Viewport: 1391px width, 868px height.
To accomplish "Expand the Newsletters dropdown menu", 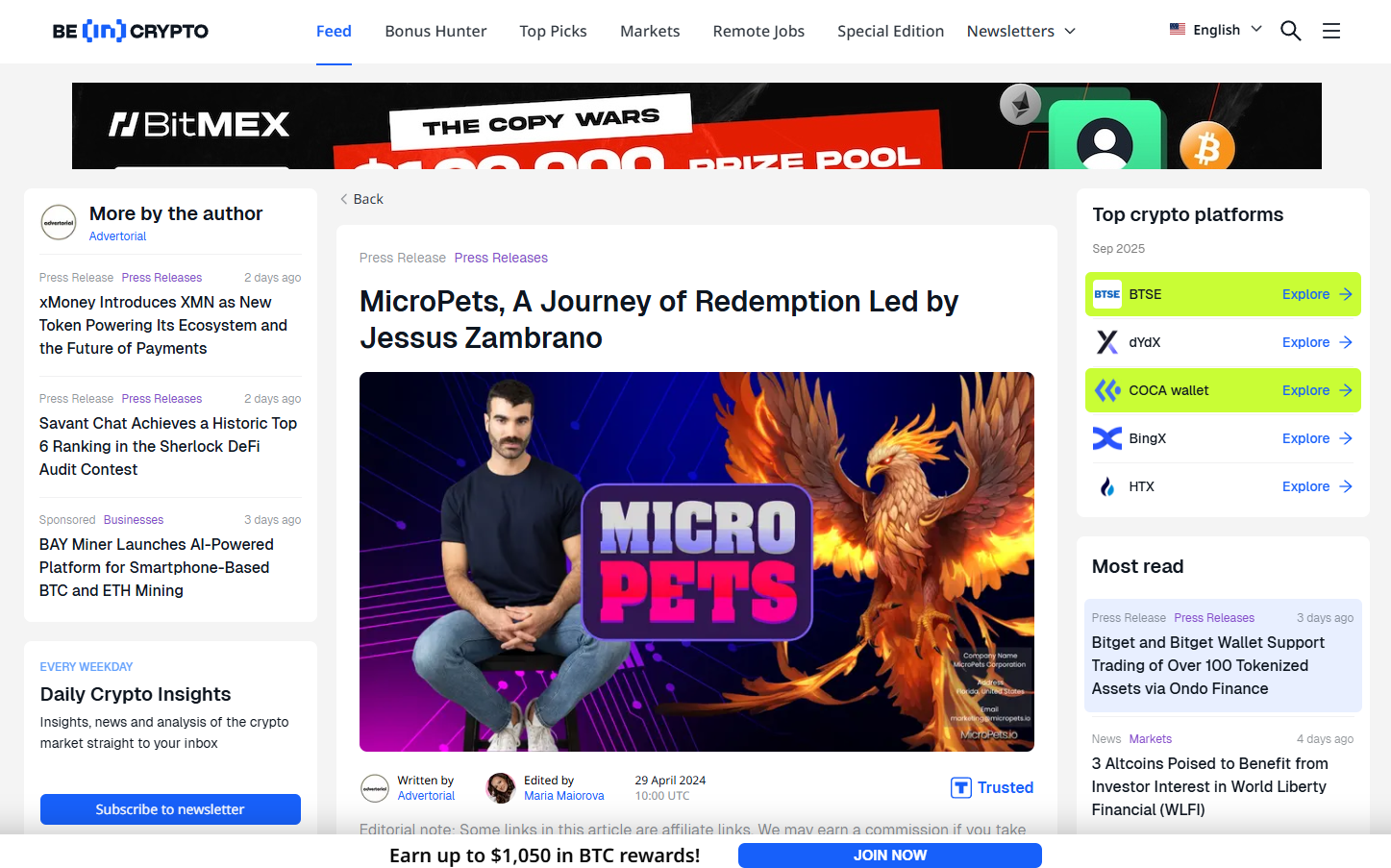I will tap(1021, 31).
